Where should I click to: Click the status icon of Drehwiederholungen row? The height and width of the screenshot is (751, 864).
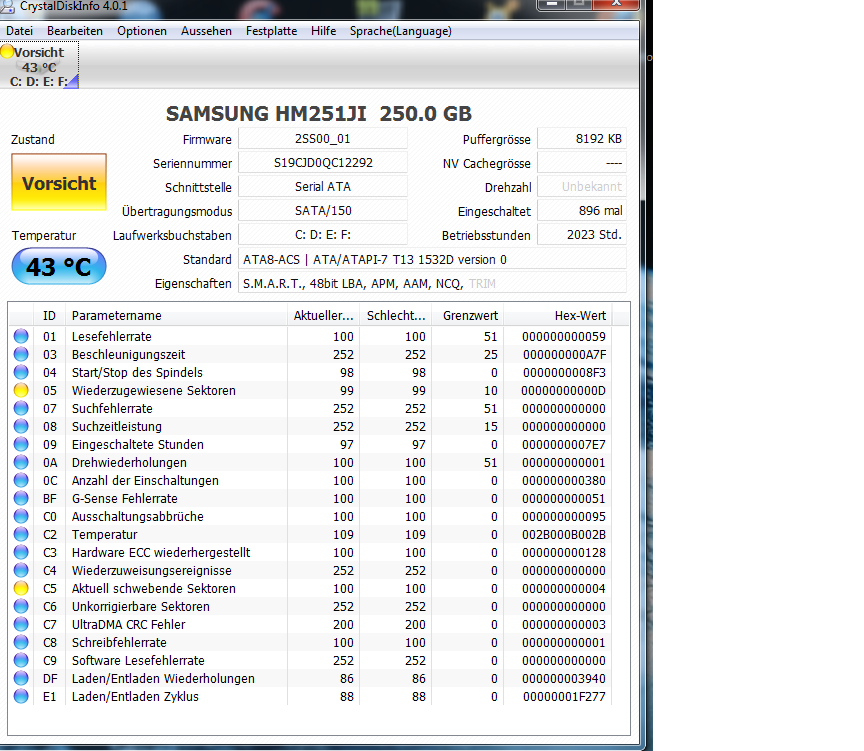click(21, 462)
